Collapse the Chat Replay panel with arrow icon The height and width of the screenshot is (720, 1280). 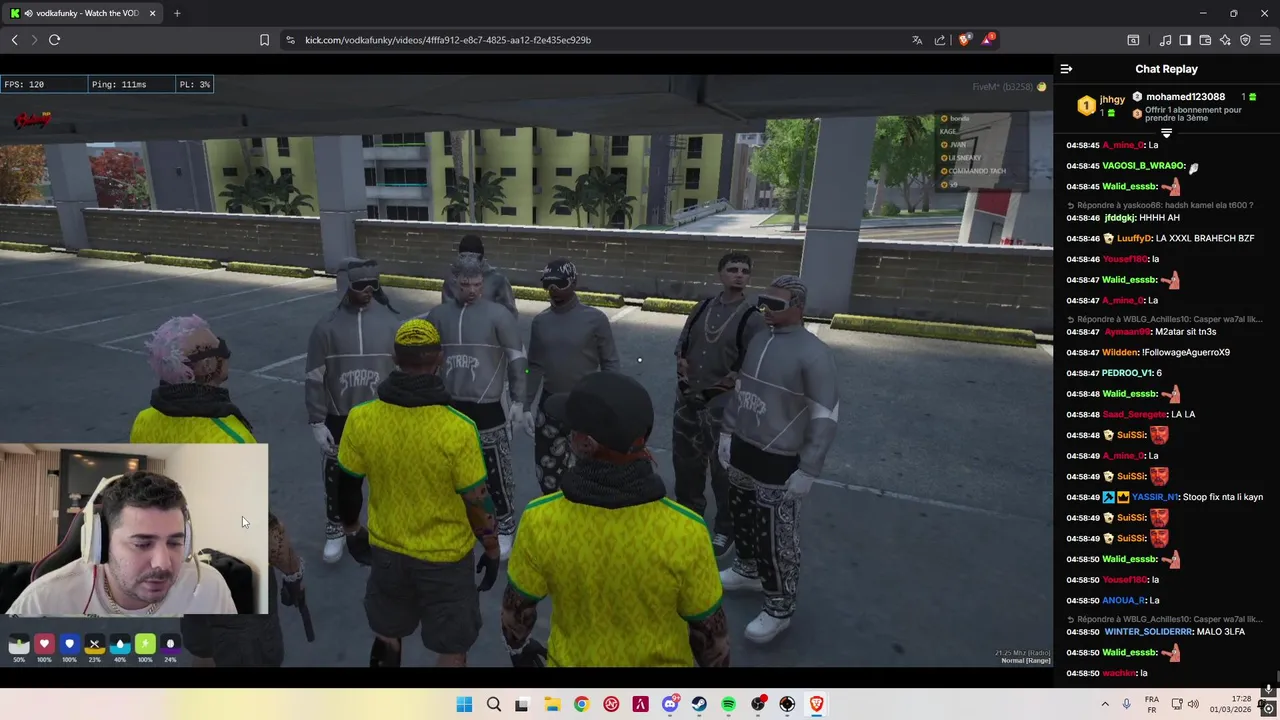[1066, 69]
